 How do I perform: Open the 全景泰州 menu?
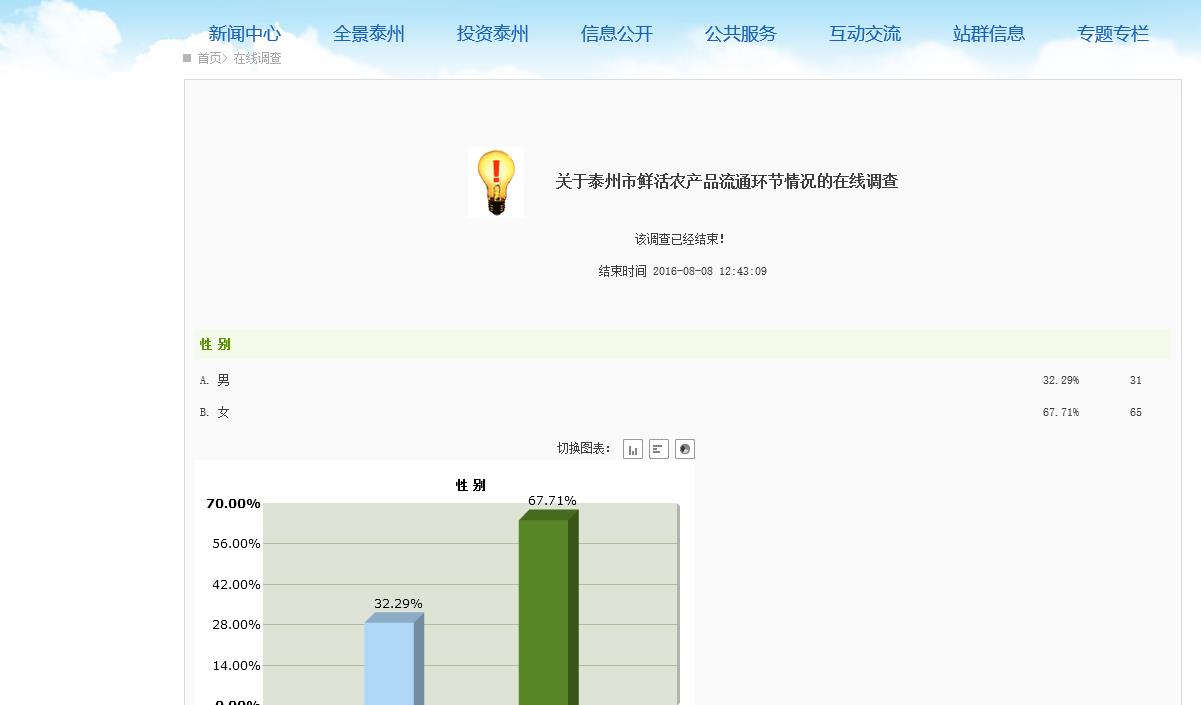(369, 34)
